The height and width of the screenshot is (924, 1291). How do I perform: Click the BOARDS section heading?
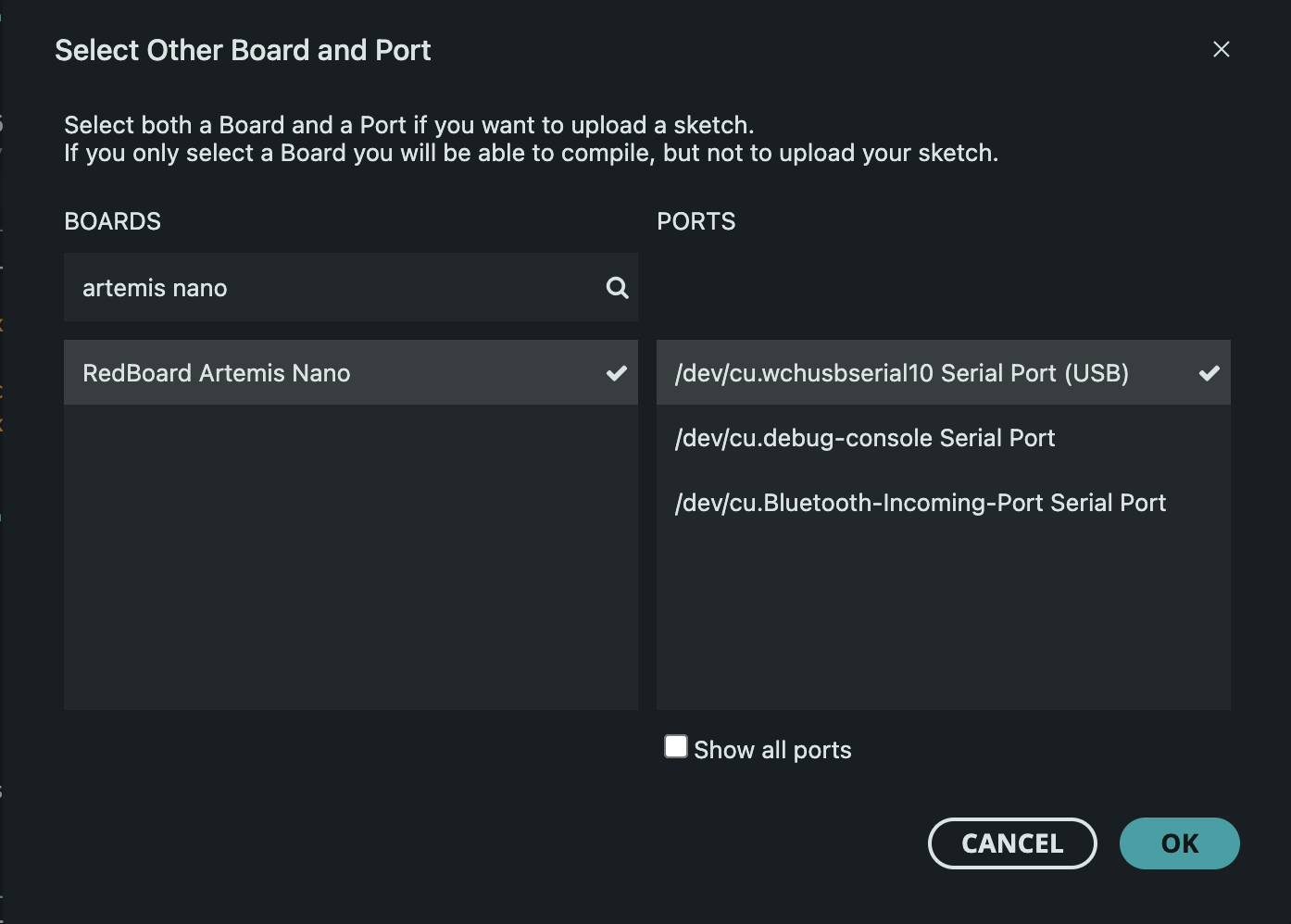[112, 221]
